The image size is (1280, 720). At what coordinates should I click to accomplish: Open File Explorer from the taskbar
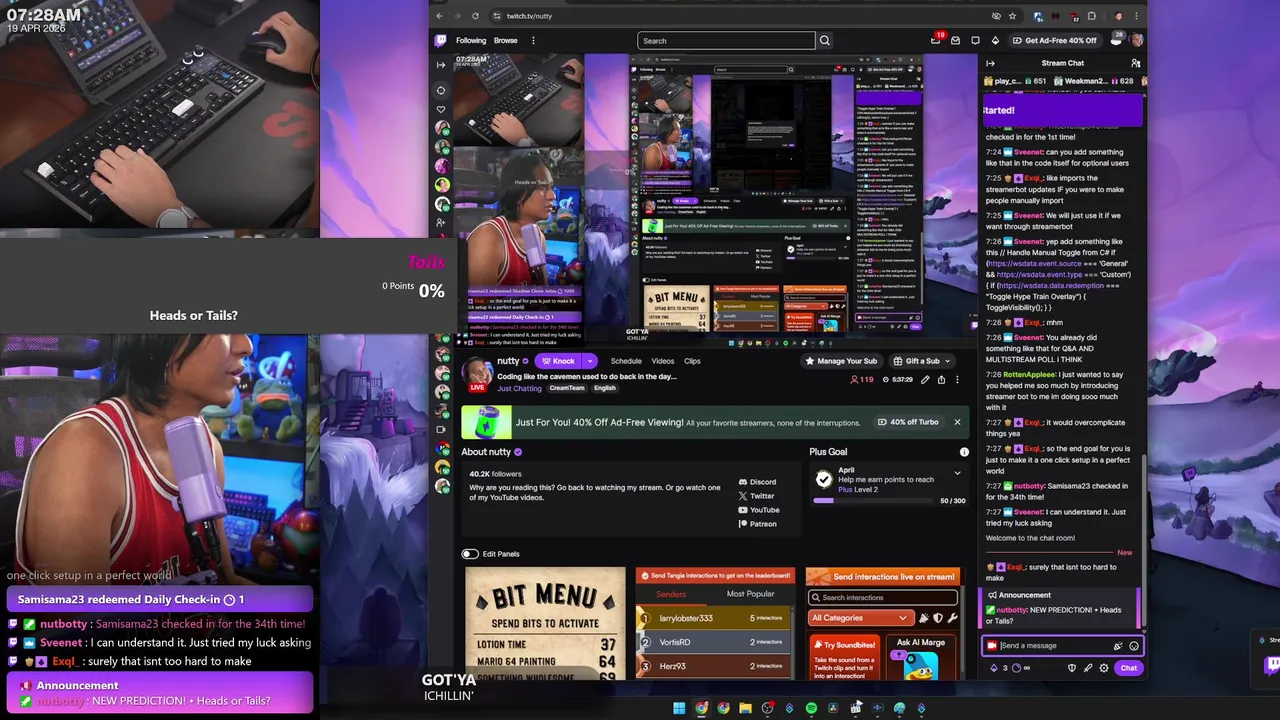pyautogui.click(x=745, y=708)
